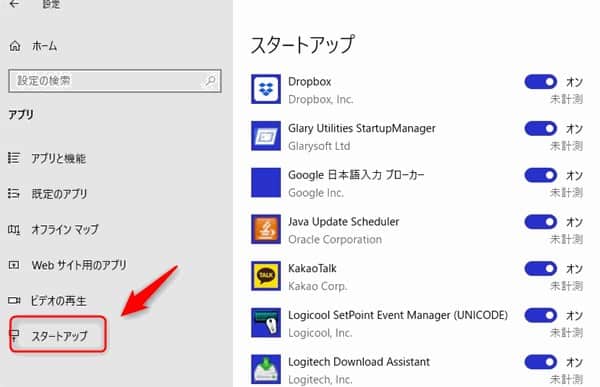Click the back arrow in Settings

14,4
